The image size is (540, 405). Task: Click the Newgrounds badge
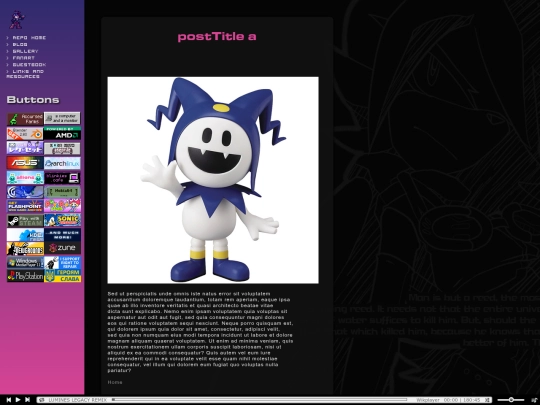(x=25, y=248)
